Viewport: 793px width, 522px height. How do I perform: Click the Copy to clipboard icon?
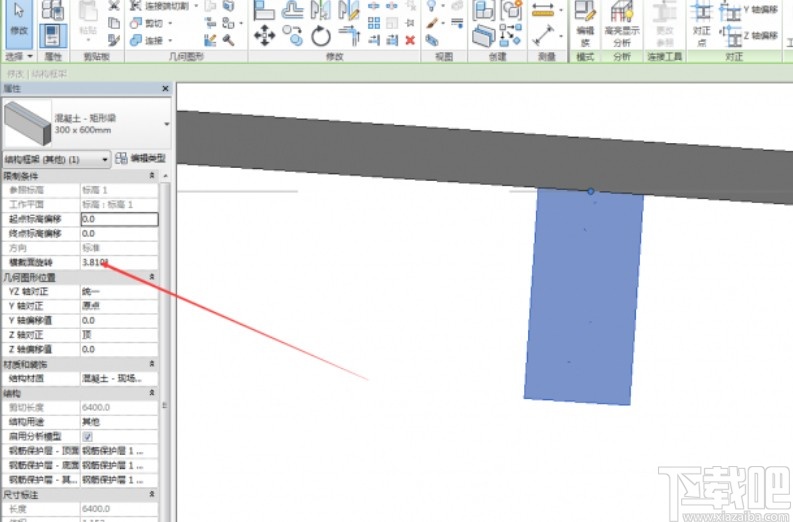pos(114,23)
